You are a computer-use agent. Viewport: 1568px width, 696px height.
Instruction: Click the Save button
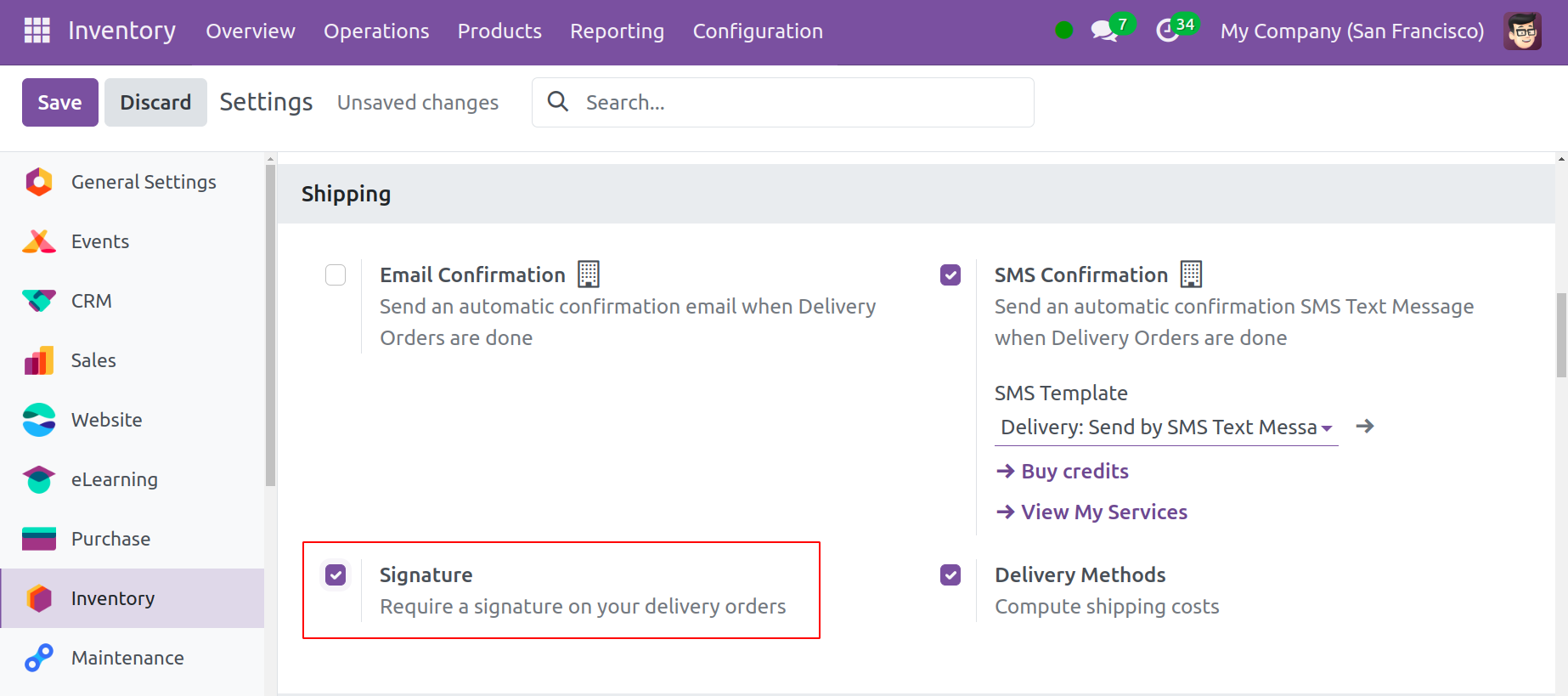(x=59, y=103)
